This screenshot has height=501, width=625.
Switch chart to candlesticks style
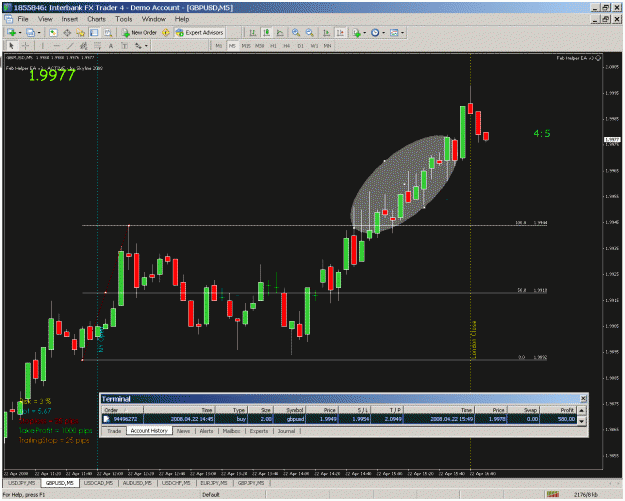[266, 33]
